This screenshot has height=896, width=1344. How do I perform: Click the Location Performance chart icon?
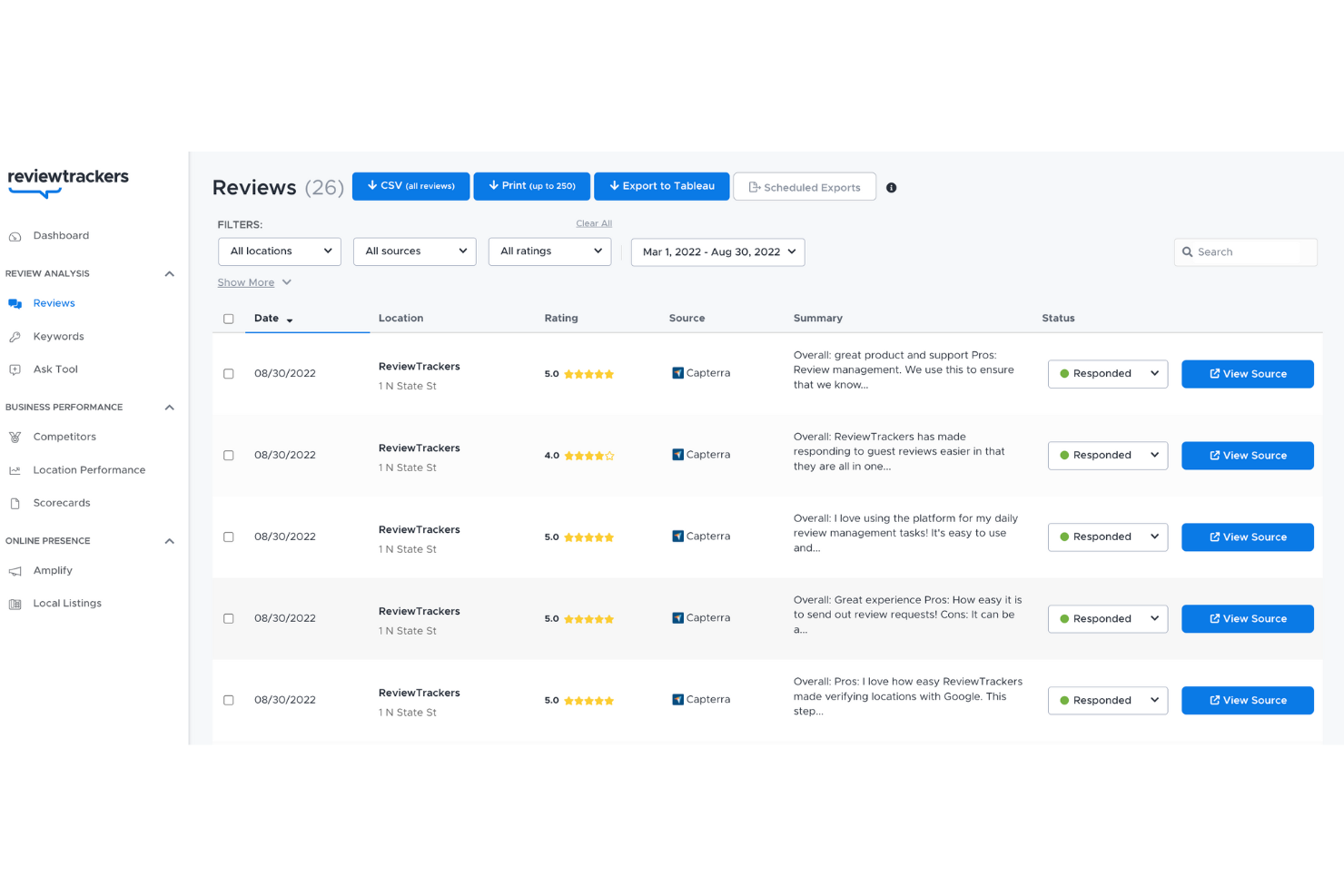coord(15,470)
